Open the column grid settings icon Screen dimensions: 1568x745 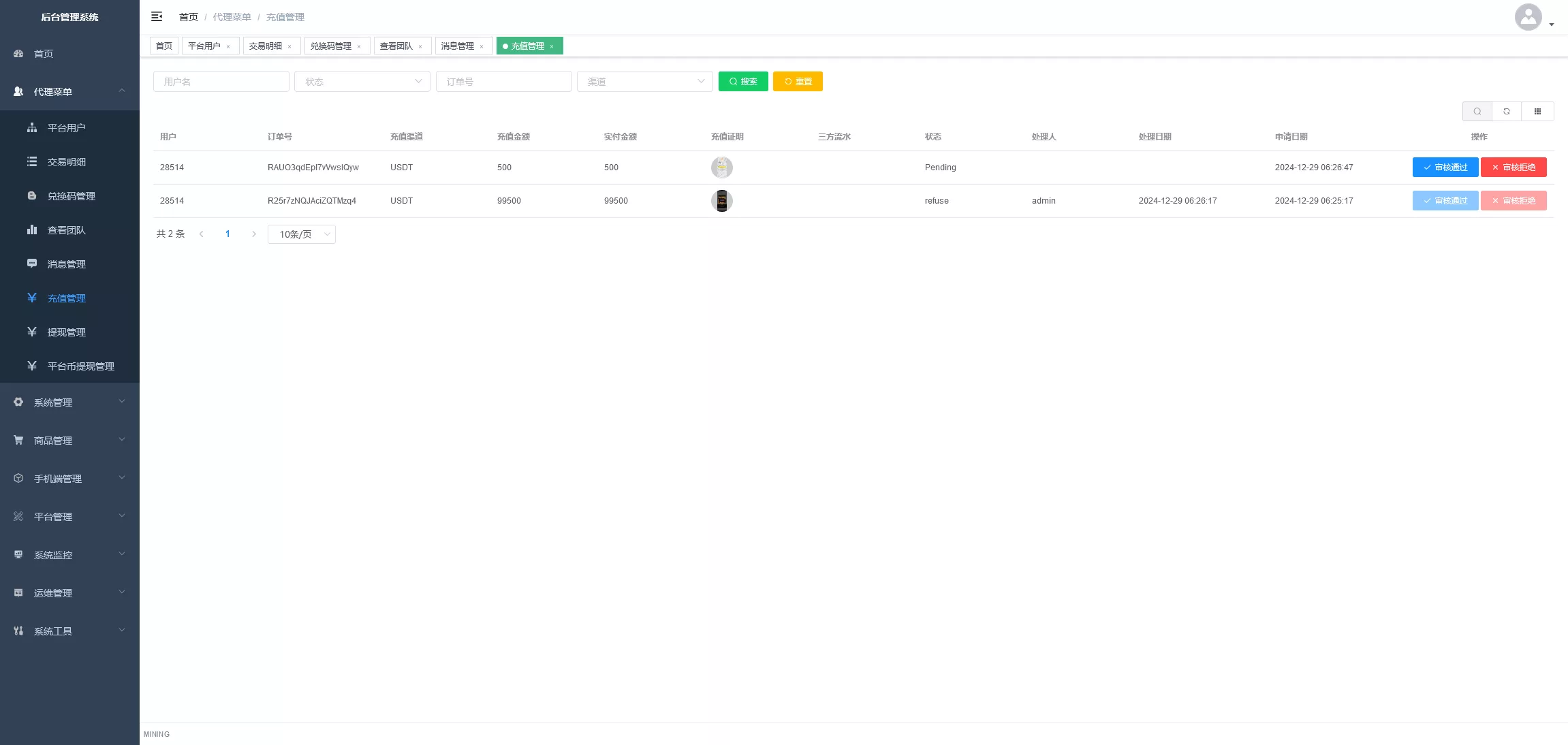pyautogui.click(x=1537, y=111)
